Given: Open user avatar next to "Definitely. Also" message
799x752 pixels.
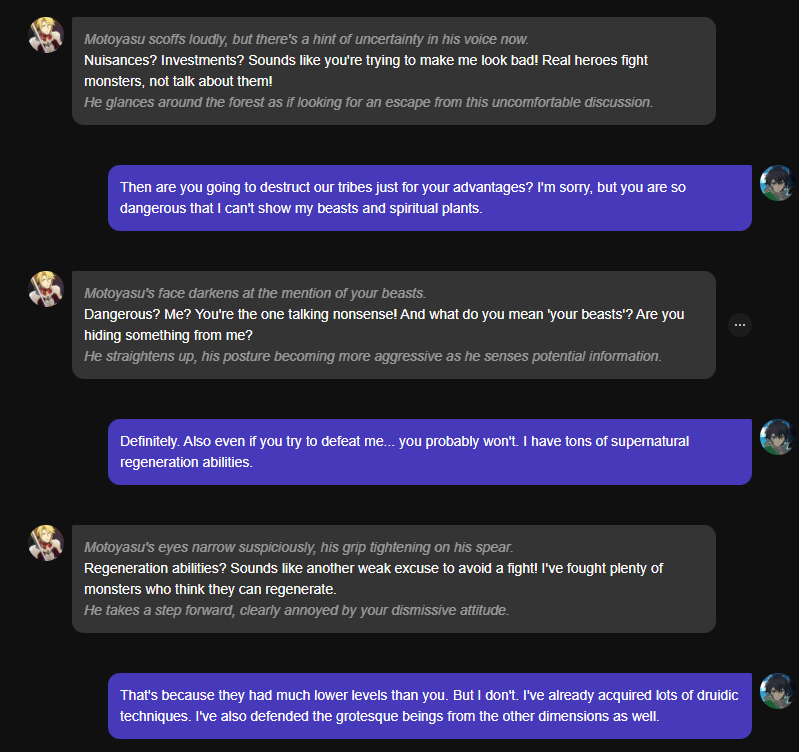Looking at the screenshot, I should [777, 437].
